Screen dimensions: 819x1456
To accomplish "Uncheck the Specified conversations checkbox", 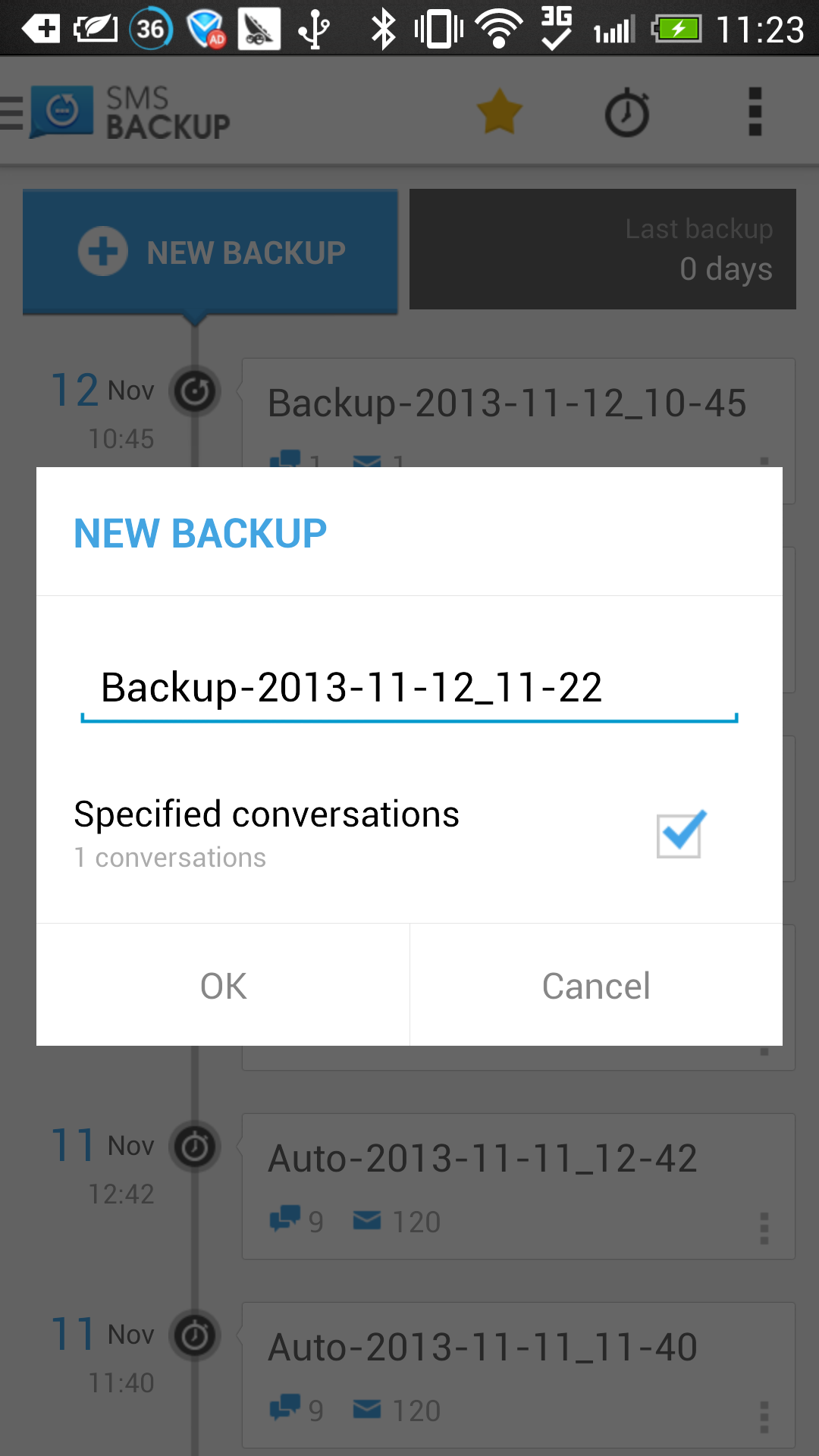I will [x=680, y=834].
